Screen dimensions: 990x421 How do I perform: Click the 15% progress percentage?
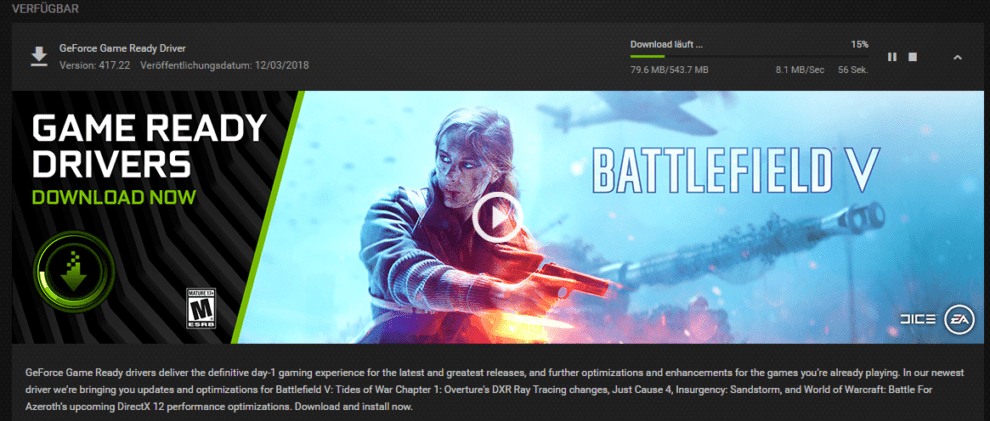click(859, 45)
